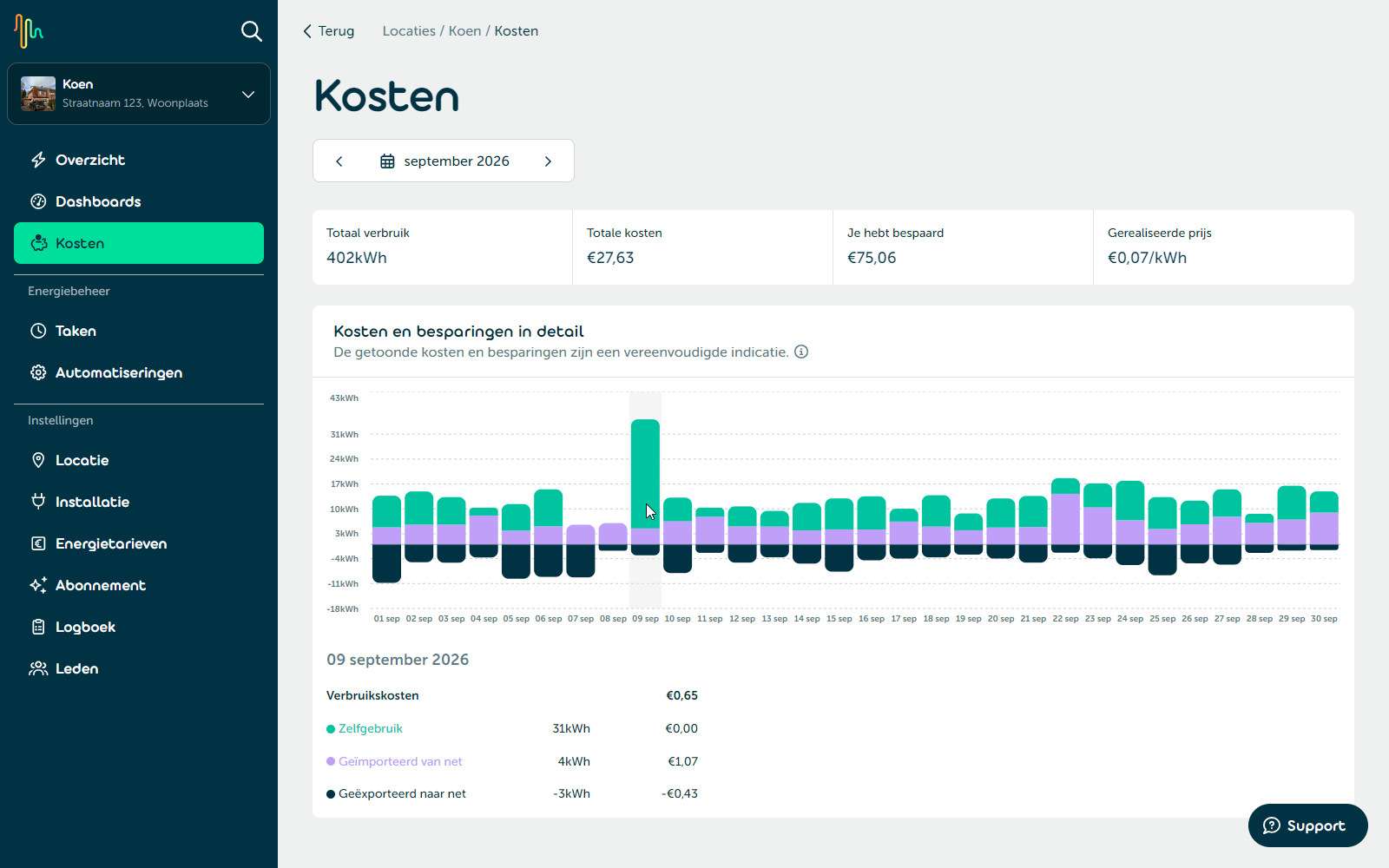
Task: Go to Automatiseringen menu item
Action: click(x=139, y=372)
